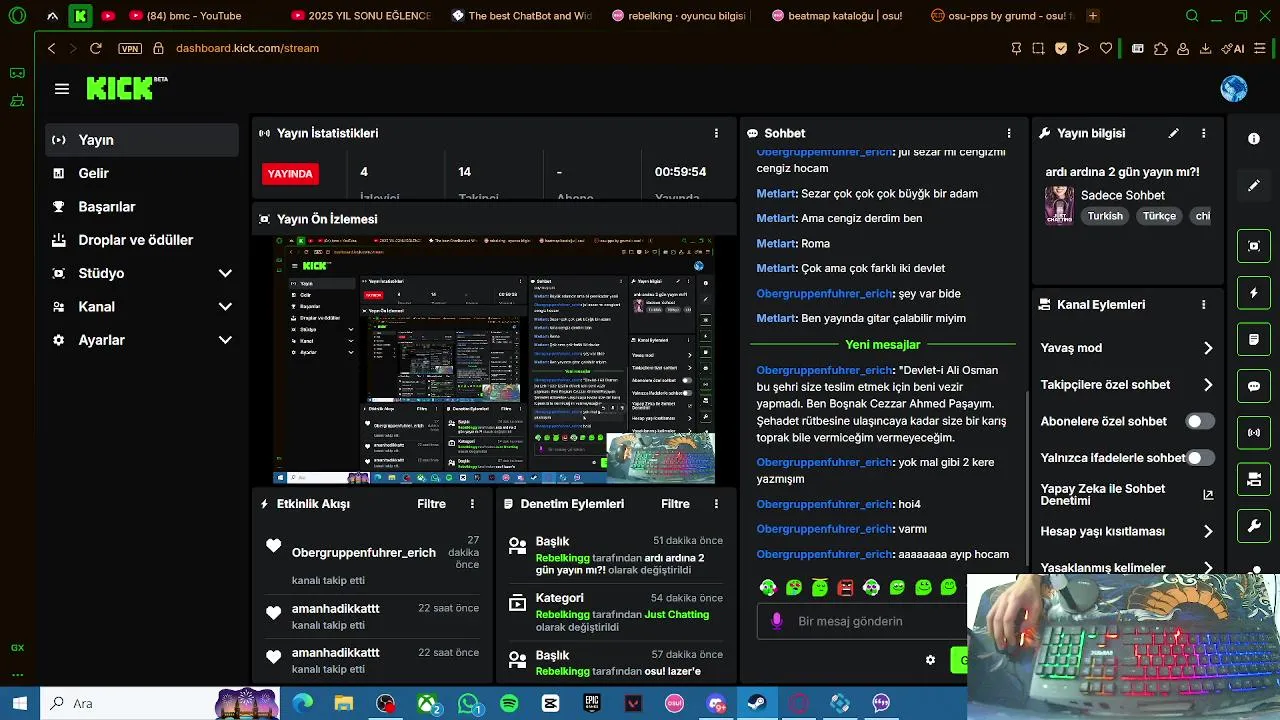
Task: Open Yayın İstatistikleri options menu
Action: [x=716, y=133]
